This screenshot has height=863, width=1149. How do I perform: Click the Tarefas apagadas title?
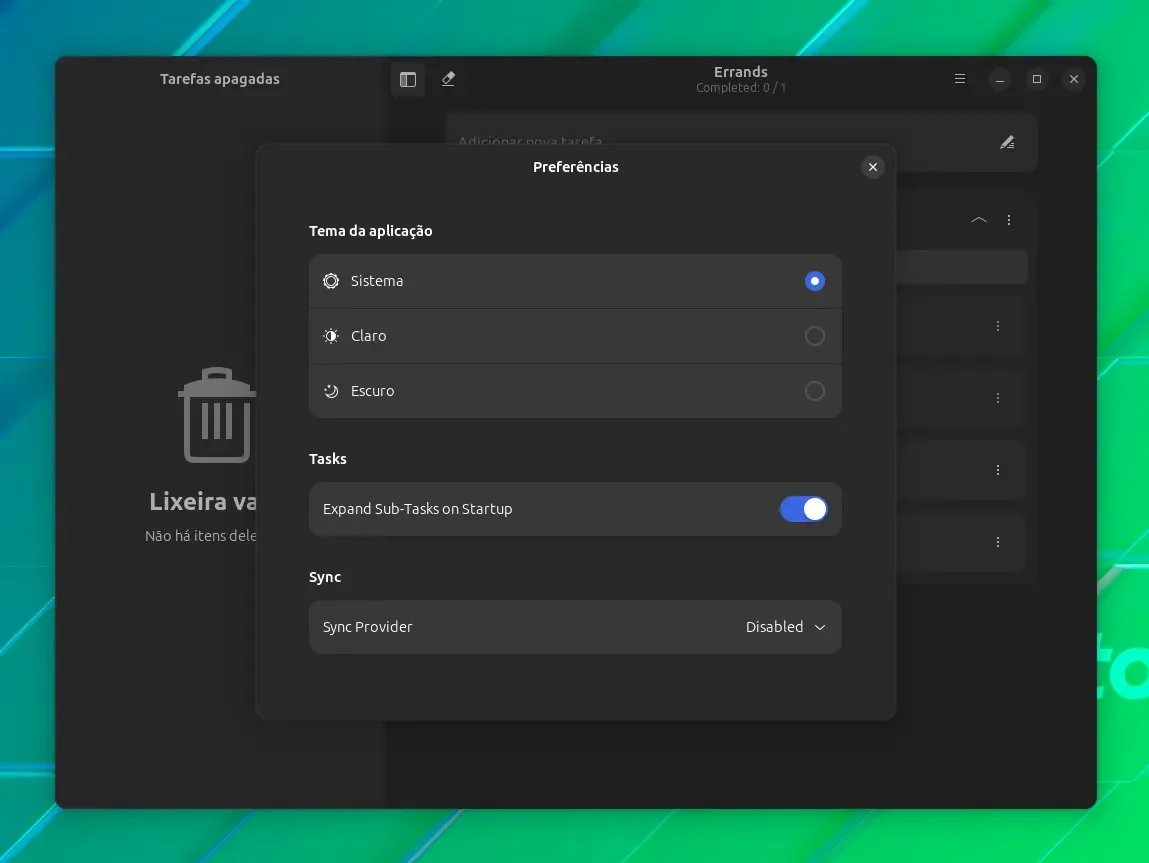(220, 79)
